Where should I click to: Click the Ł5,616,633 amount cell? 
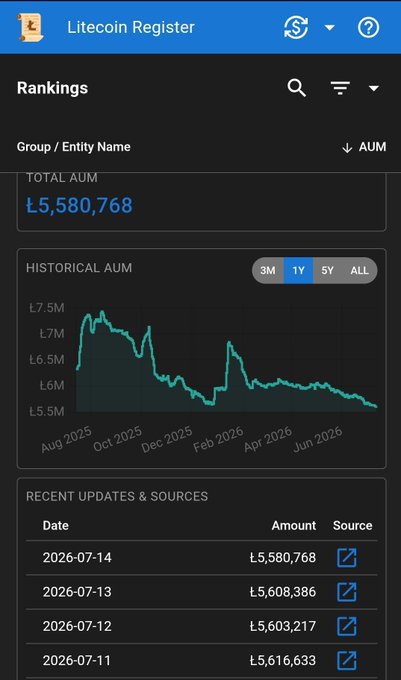[x=283, y=660]
